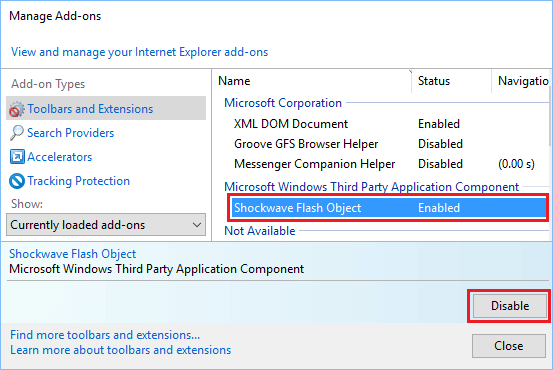Click Shockwave Flash Object title in details pane
The width and height of the screenshot is (553, 370).
click(73, 254)
